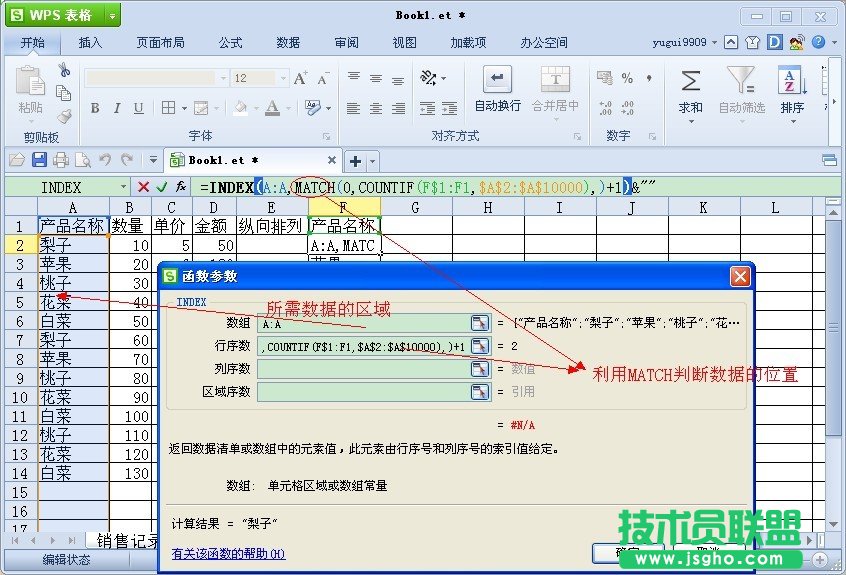Click the open folder icon in quick toolbar
846x575 pixels.
[17, 160]
